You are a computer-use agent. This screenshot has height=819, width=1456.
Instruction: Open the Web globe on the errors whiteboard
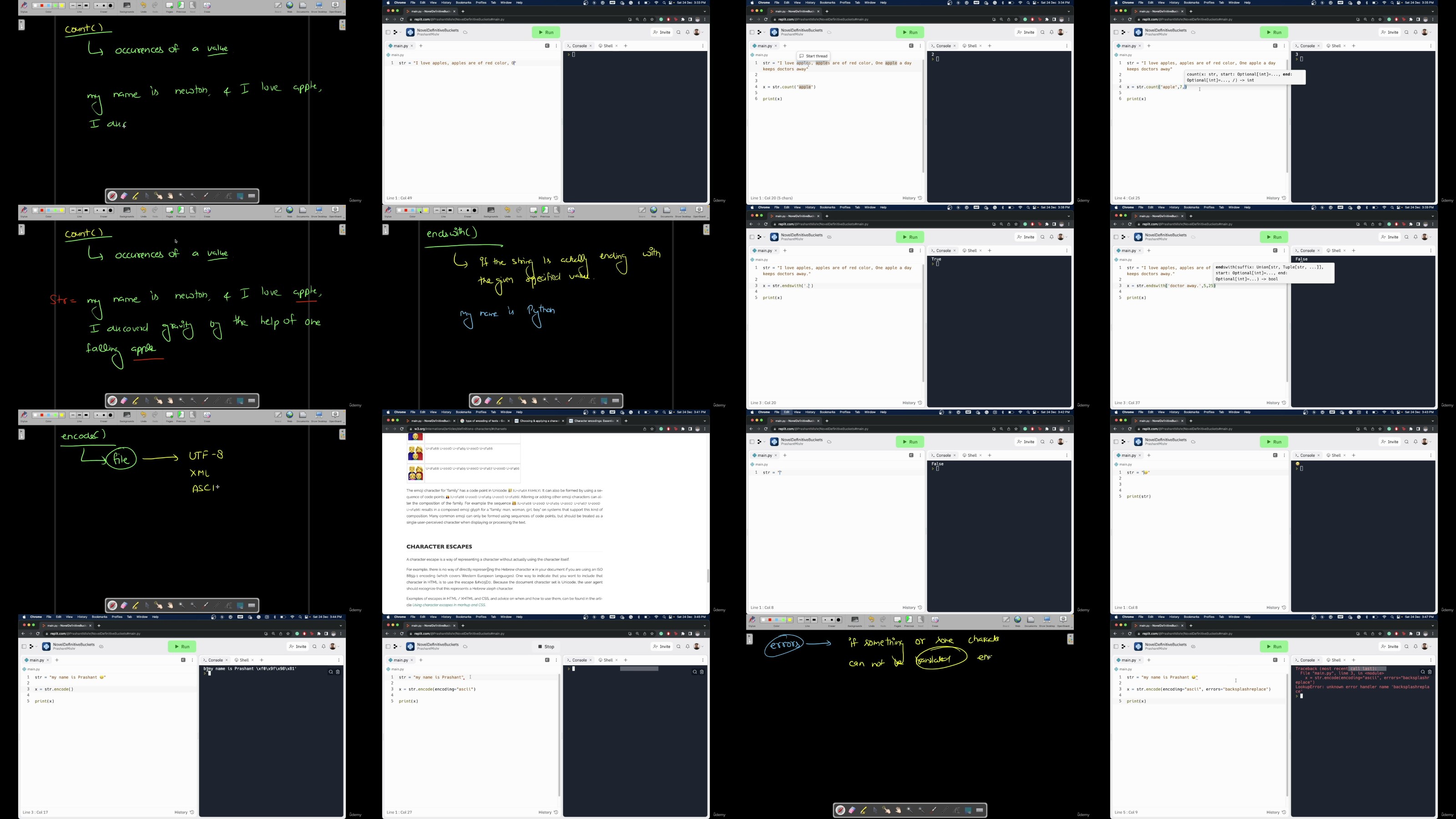coord(1017,620)
